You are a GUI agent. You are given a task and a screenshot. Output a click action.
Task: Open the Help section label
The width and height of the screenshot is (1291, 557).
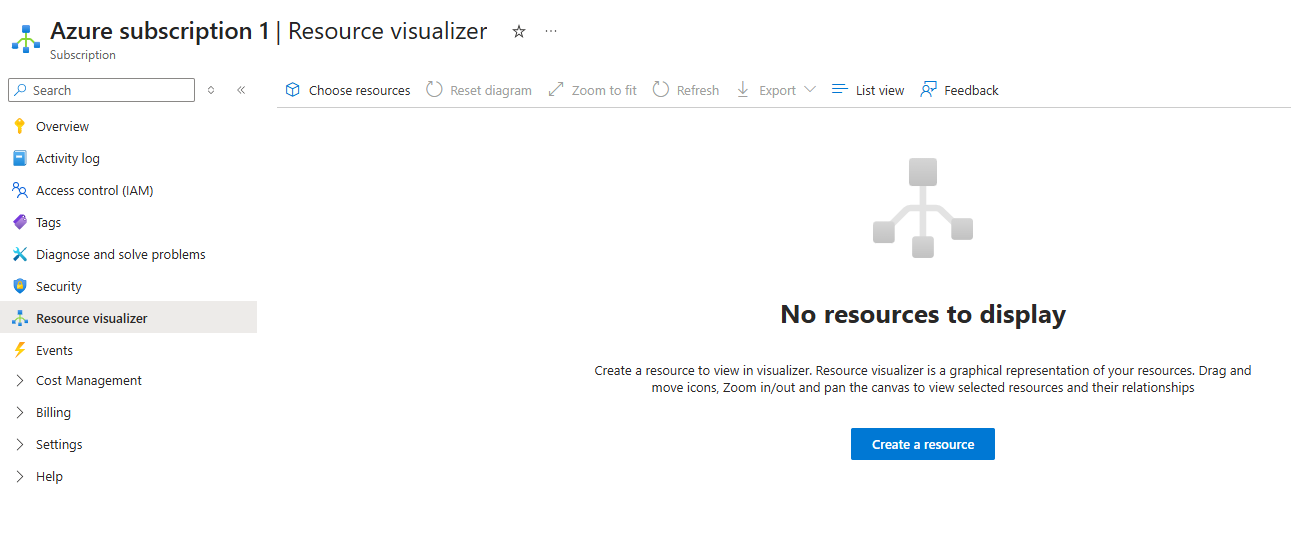click(x=49, y=476)
